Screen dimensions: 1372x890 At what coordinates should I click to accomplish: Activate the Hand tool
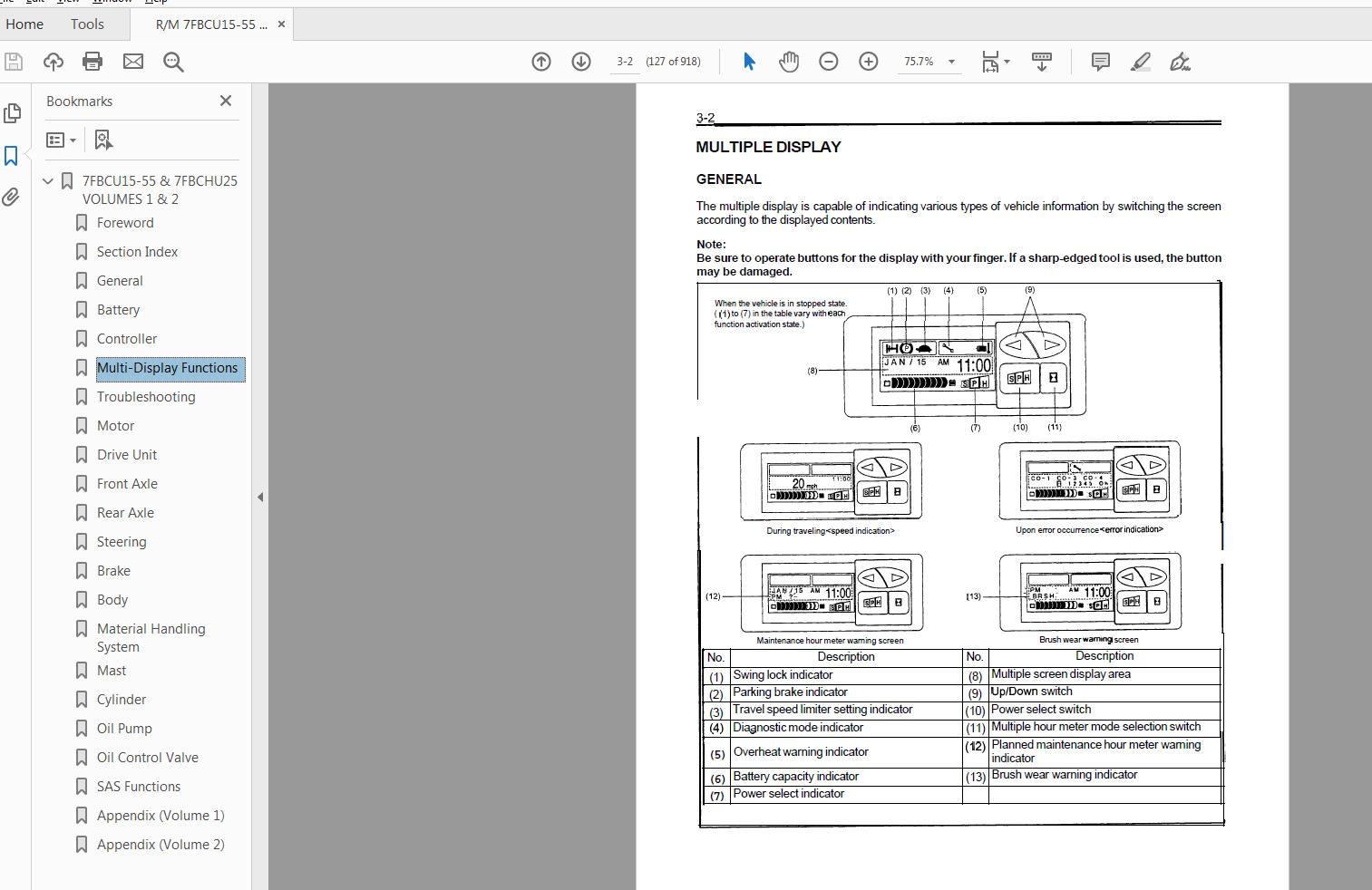[788, 62]
